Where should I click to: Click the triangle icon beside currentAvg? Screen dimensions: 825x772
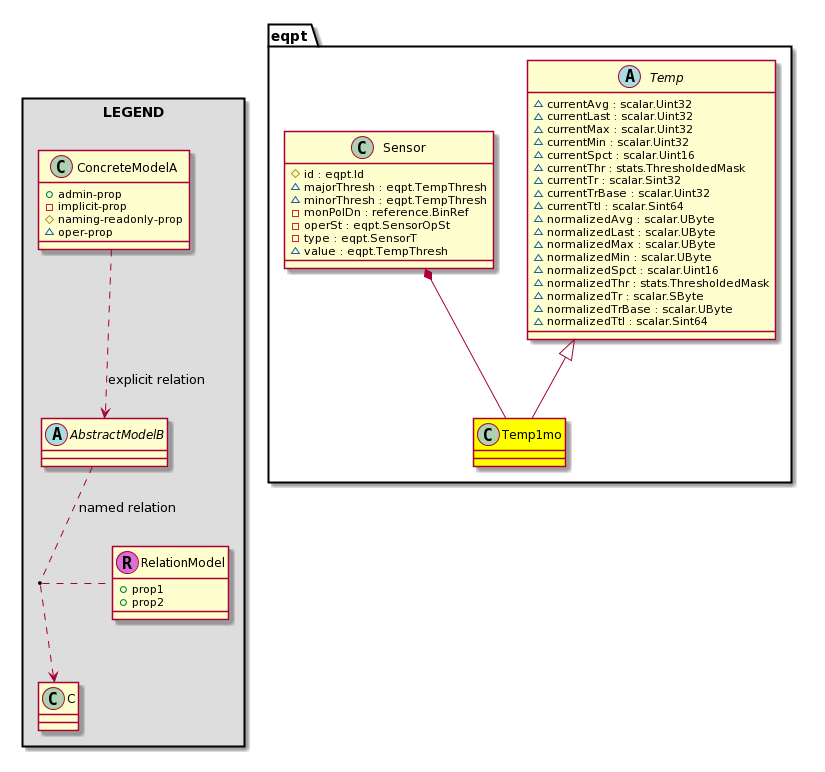(538, 104)
